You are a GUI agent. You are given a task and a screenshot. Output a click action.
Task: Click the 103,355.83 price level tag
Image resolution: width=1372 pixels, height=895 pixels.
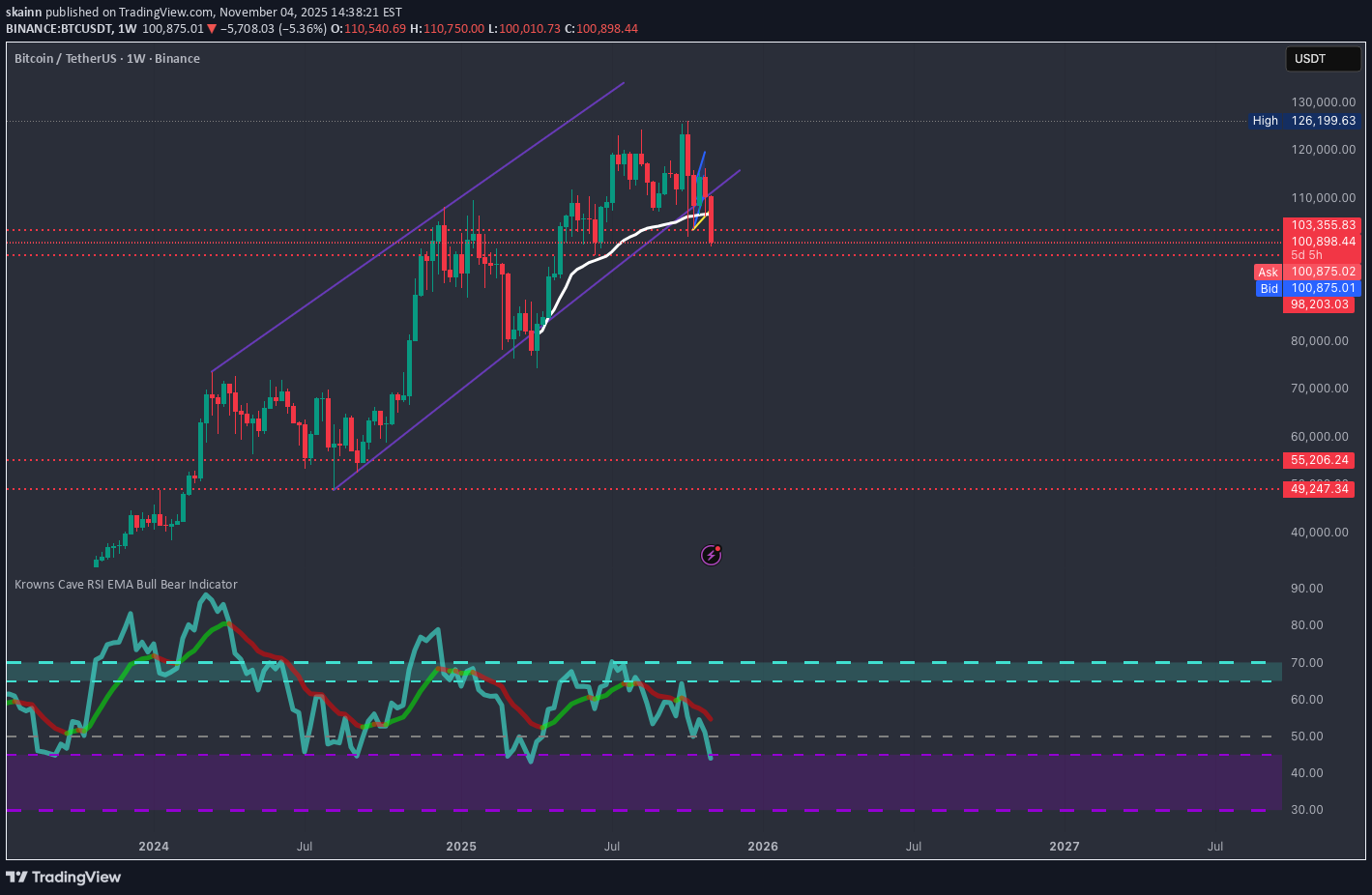click(1322, 225)
